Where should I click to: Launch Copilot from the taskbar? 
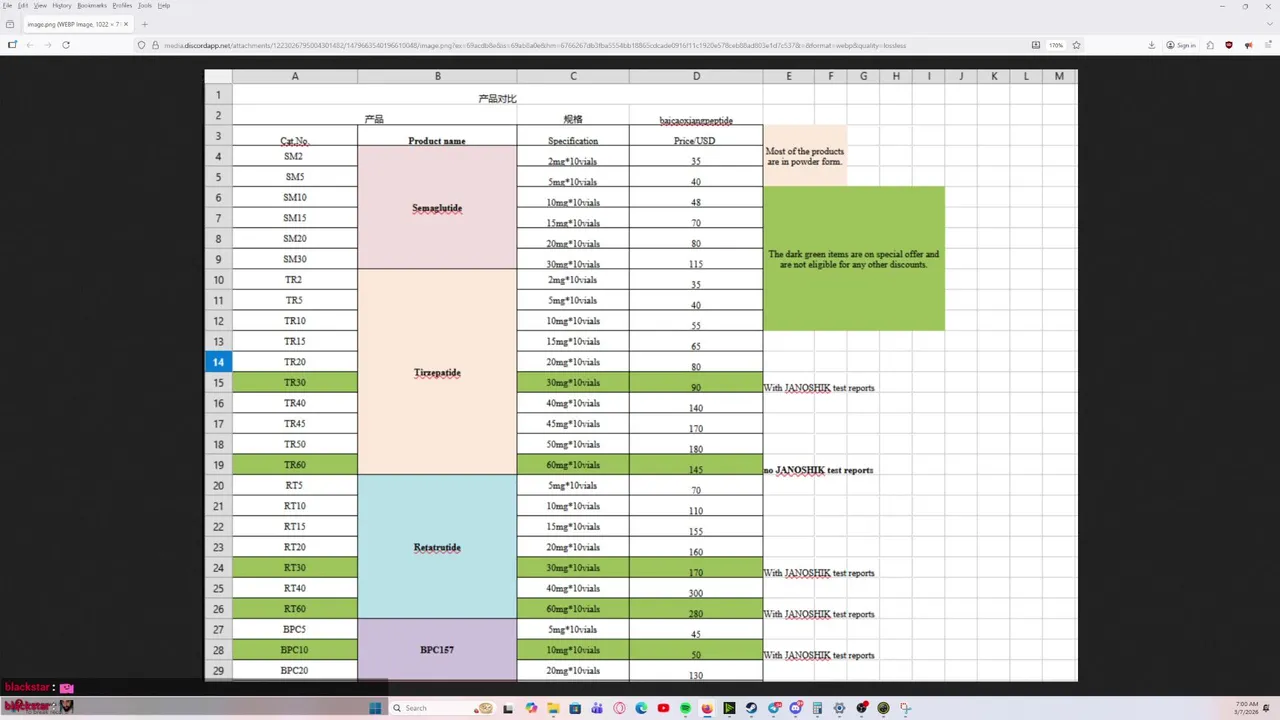(531, 708)
